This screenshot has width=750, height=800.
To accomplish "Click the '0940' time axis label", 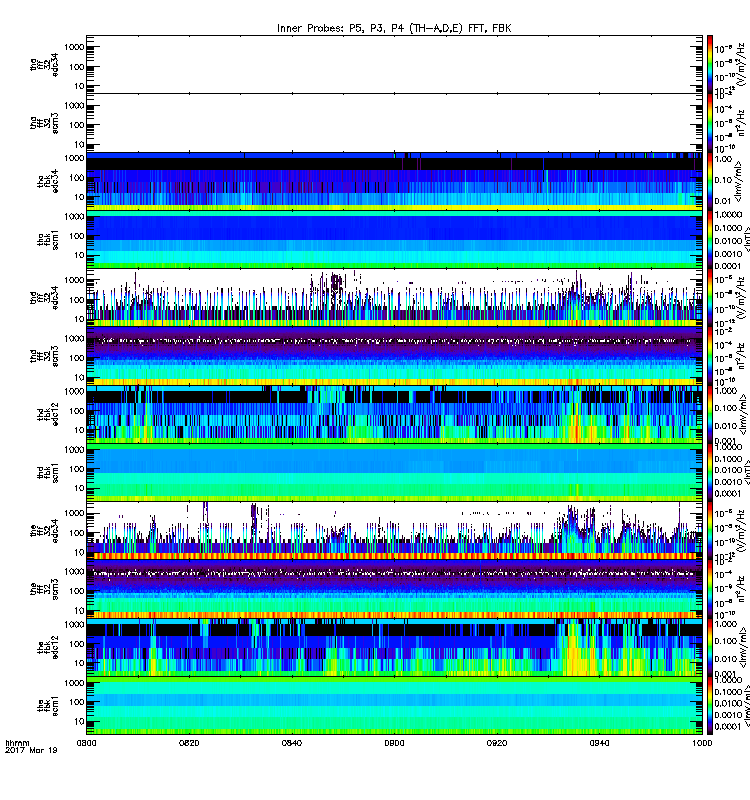I will tap(599, 743).
